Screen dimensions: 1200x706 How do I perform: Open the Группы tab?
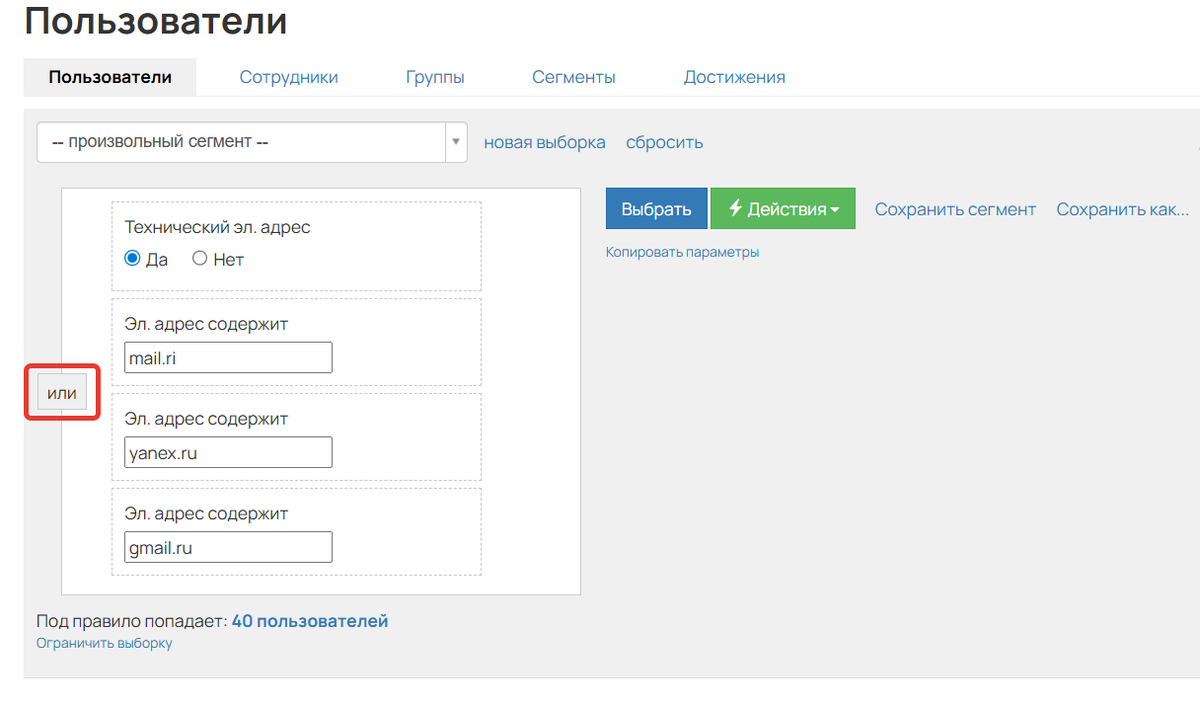435,76
